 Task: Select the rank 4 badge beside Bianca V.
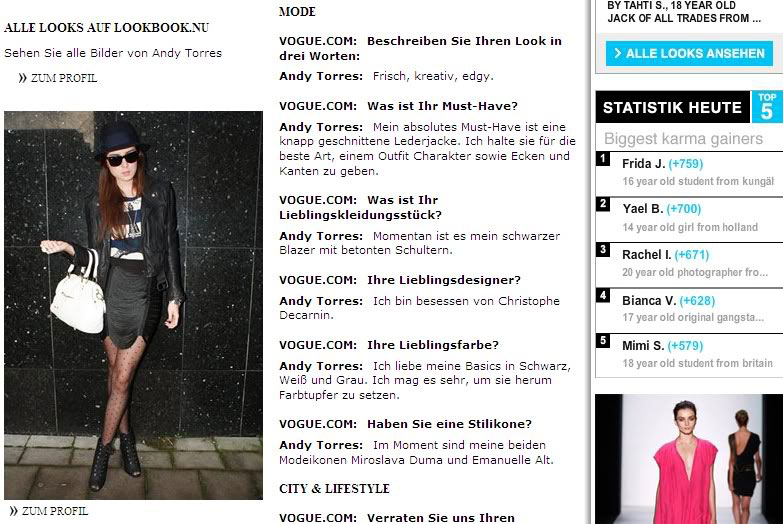click(603, 295)
